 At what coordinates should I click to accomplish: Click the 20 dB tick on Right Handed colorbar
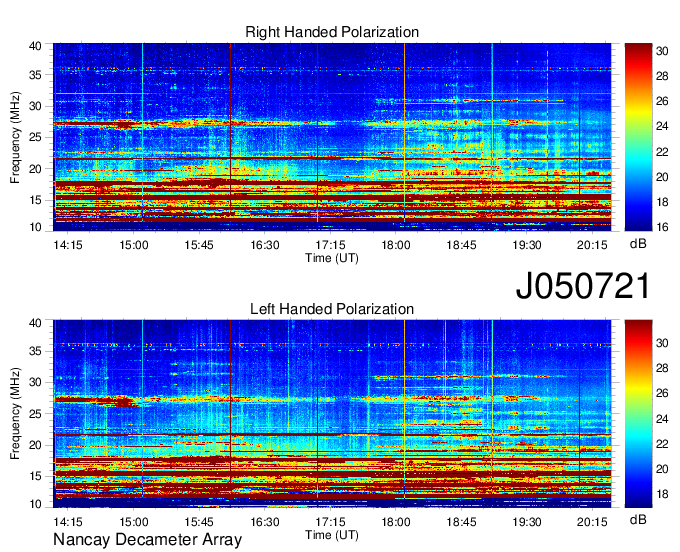[662, 177]
